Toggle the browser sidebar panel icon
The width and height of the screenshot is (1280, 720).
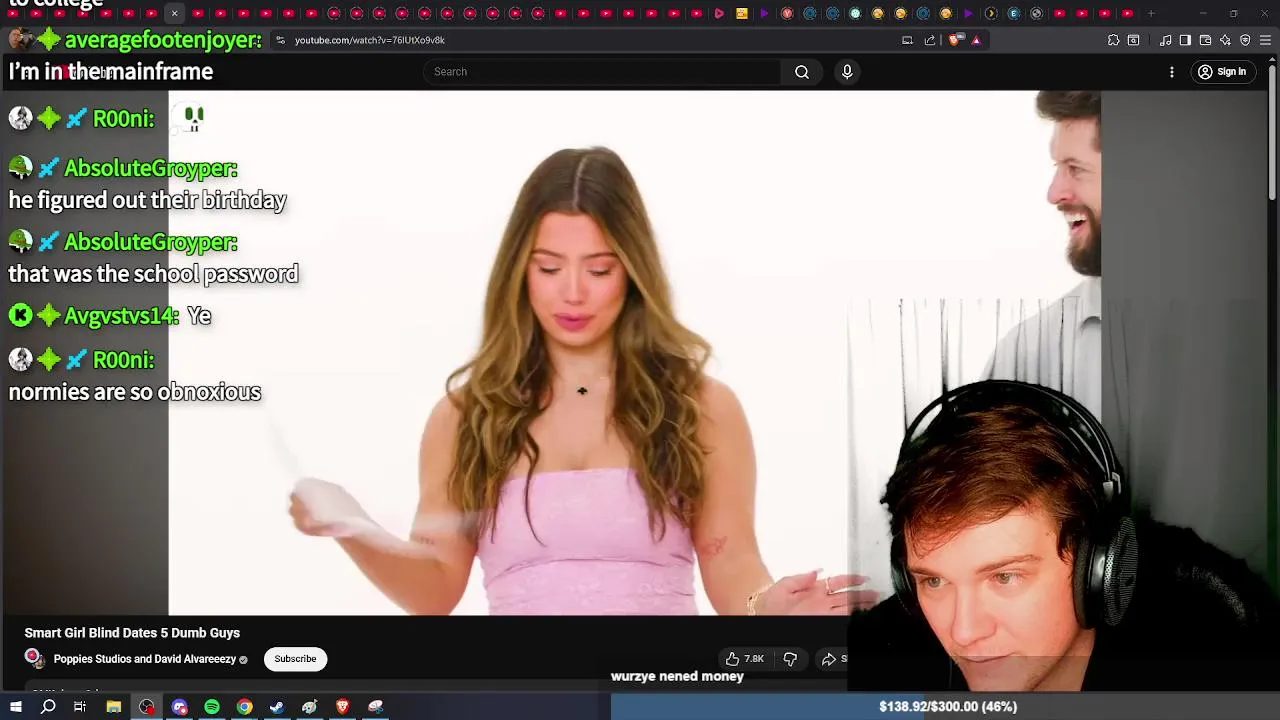tap(1185, 40)
